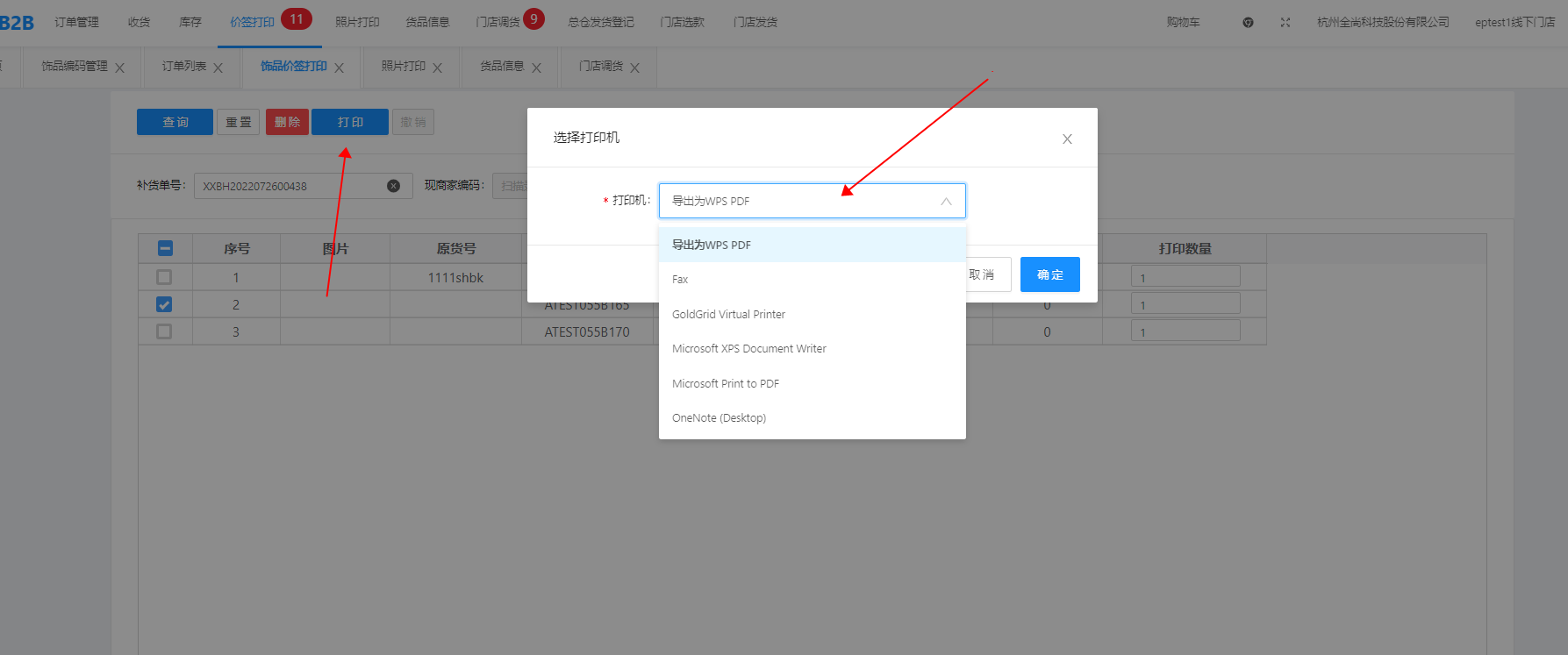Close the 货品信息 tab
The height and width of the screenshot is (655, 1568).
click(536, 68)
